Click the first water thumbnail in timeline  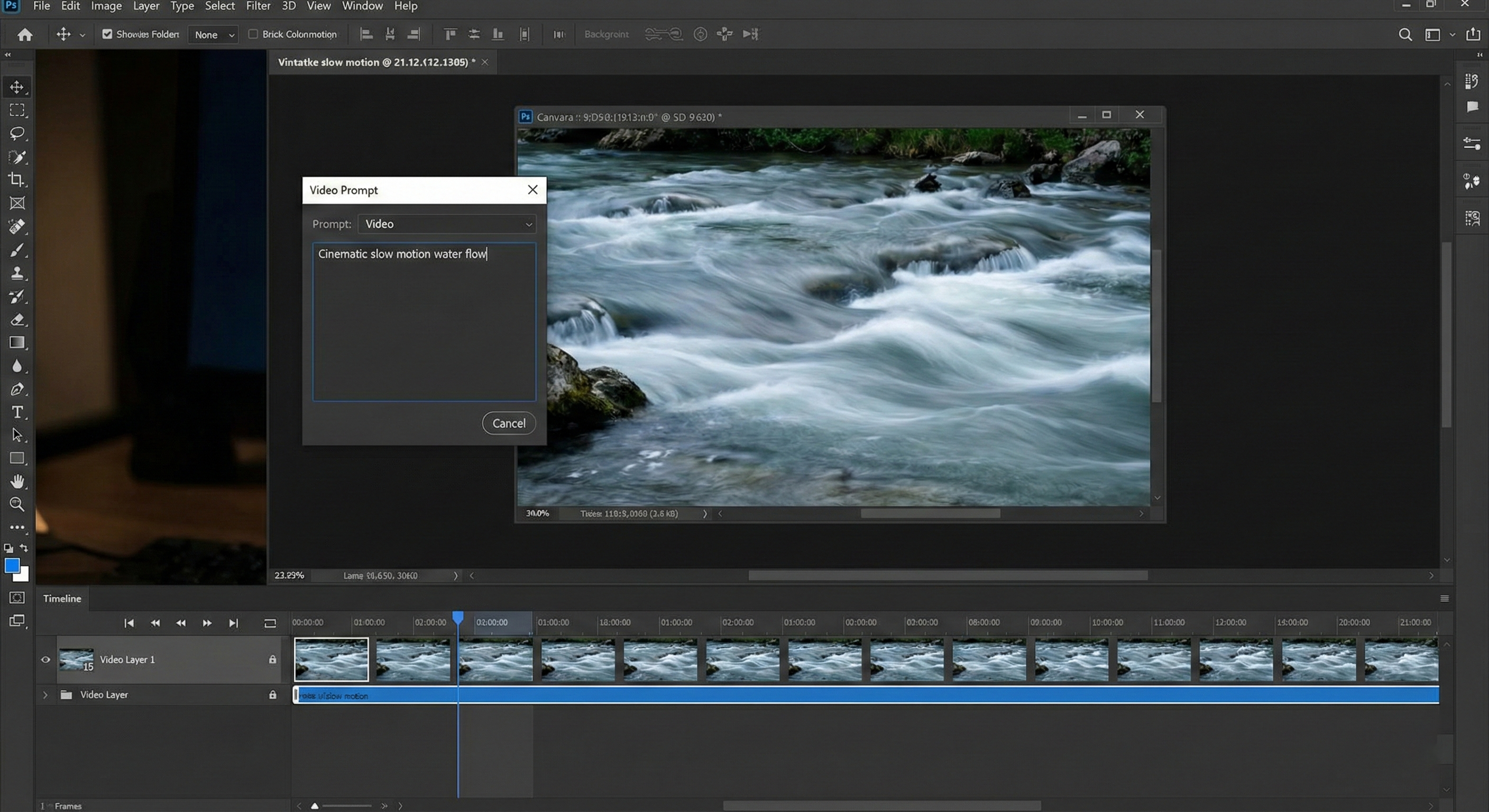(331, 659)
